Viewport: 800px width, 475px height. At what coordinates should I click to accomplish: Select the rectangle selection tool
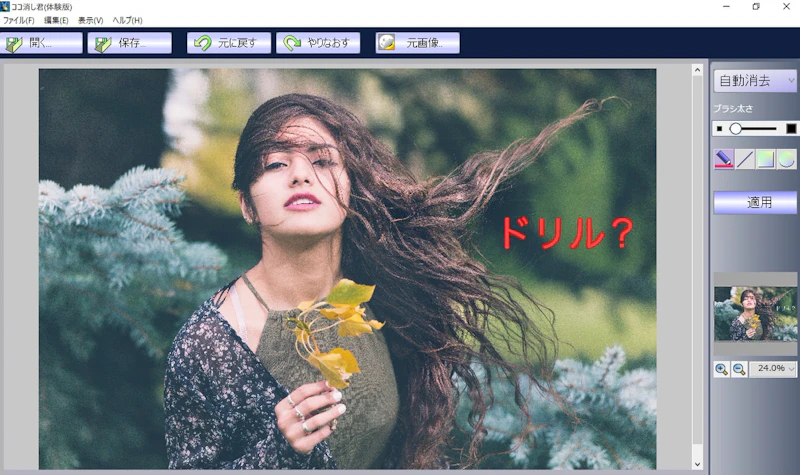click(765, 159)
